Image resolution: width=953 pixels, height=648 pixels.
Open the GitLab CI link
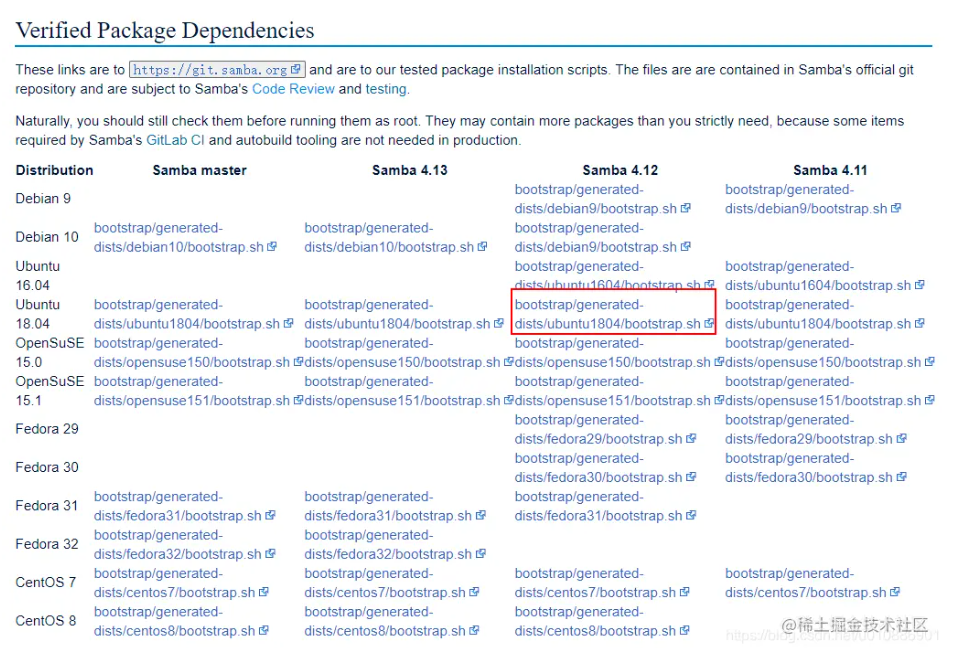[x=175, y=140]
